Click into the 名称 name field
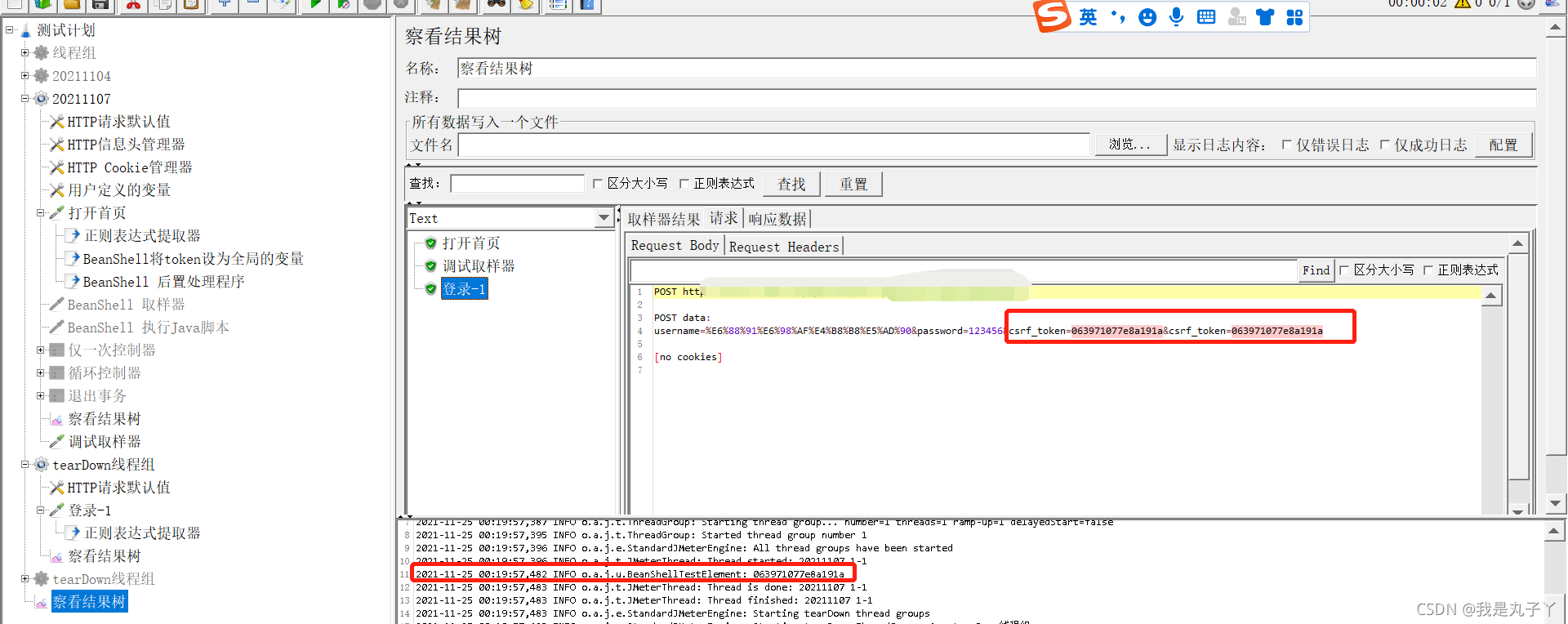The image size is (1568, 624). (996, 69)
